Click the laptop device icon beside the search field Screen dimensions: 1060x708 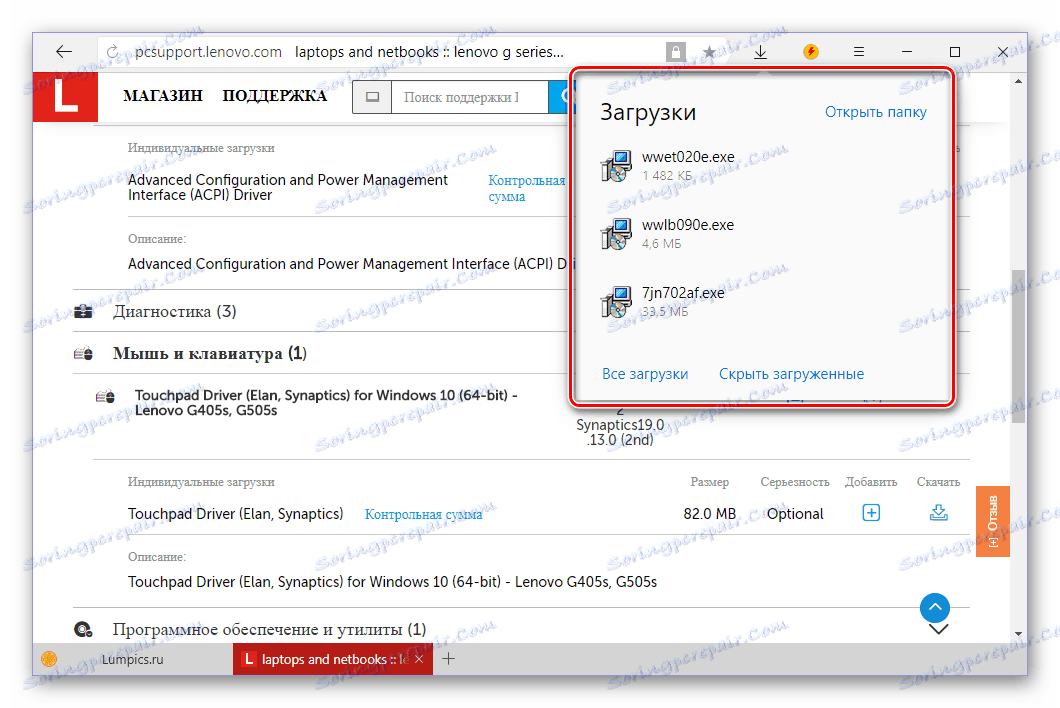pyautogui.click(x=372, y=97)
